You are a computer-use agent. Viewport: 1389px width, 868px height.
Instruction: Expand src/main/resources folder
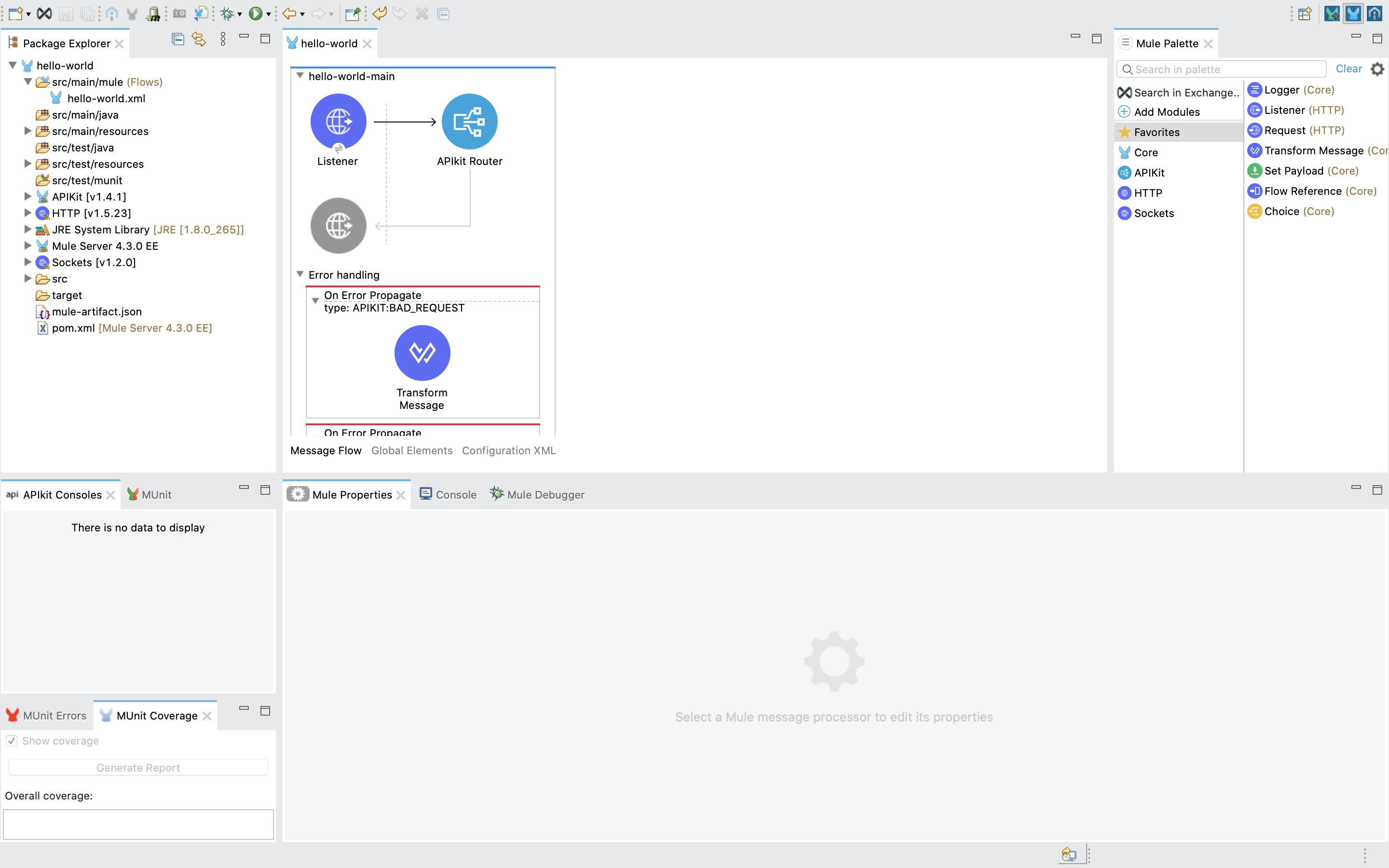[27, 131]
